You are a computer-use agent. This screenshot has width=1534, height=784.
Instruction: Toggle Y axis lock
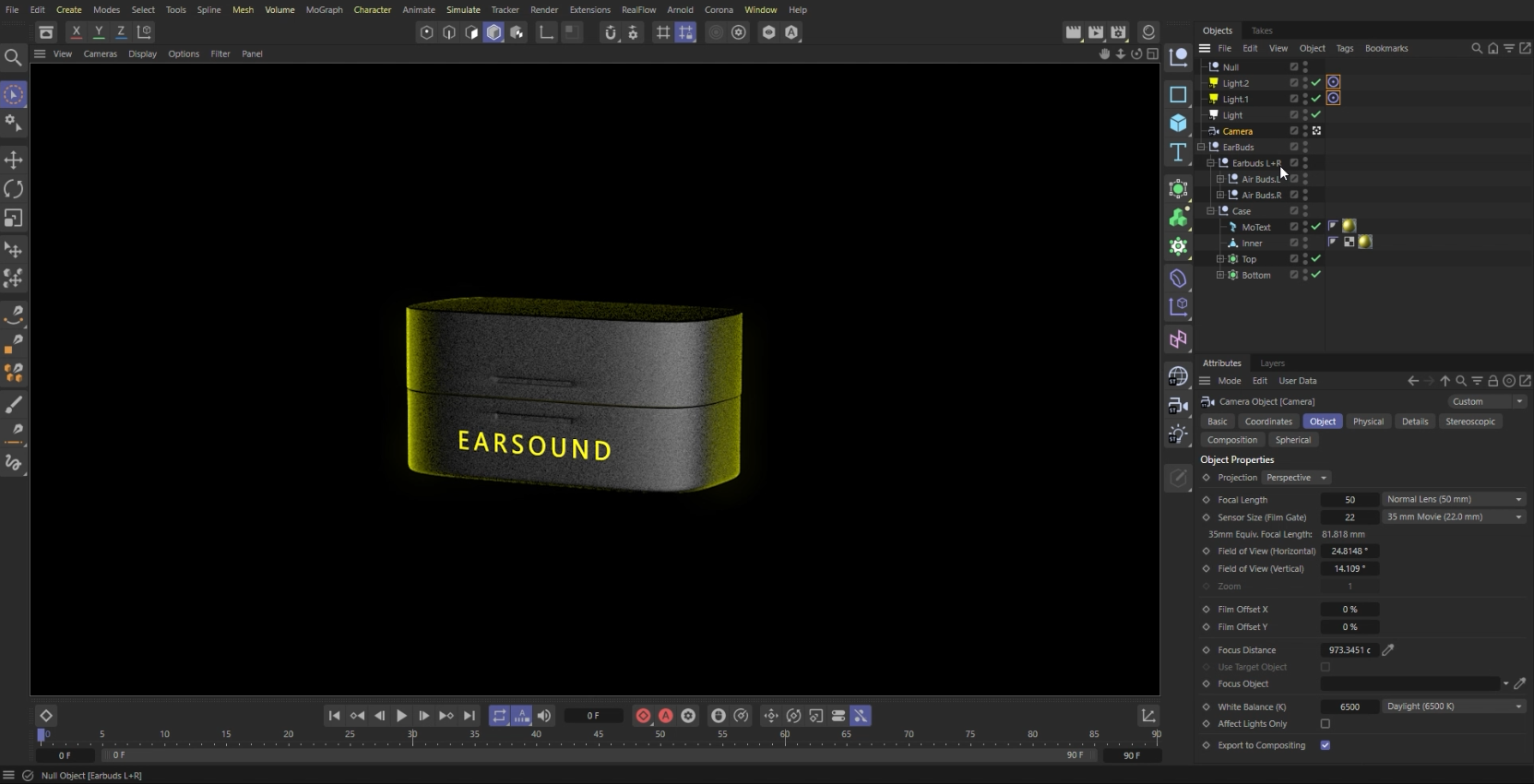(99, 32)
